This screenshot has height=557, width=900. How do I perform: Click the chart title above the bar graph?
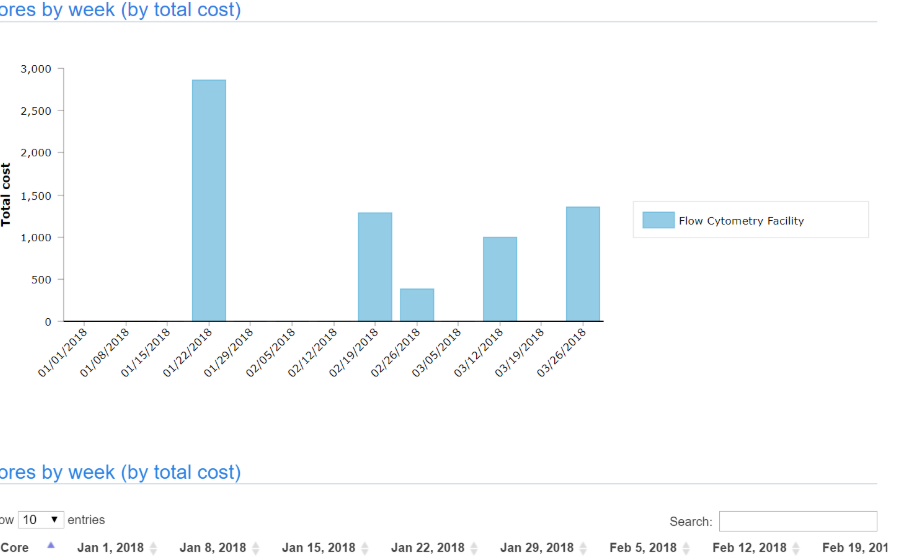point(120,10)
